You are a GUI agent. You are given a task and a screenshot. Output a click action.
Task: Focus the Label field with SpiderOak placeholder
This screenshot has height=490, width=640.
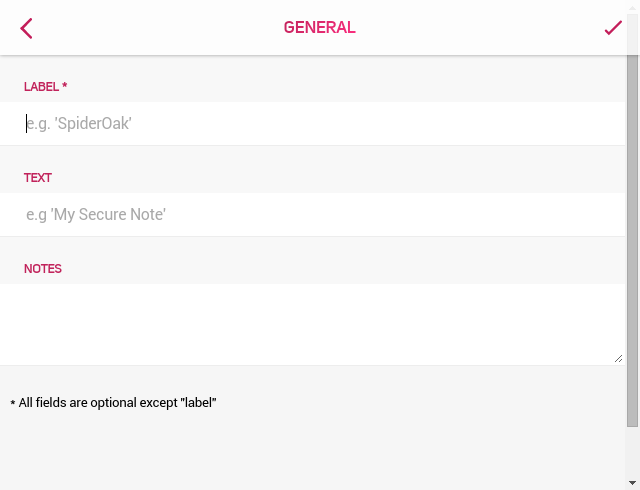coord(312,124)
